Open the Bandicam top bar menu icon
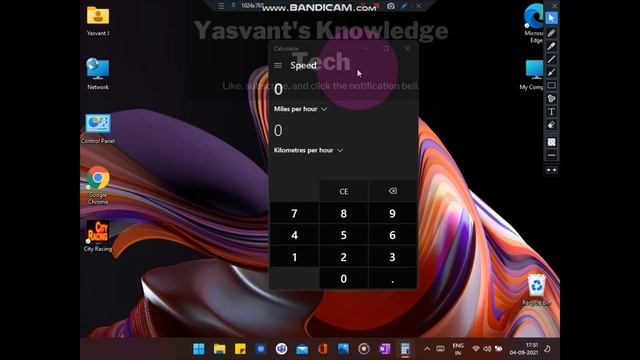This screenshot has width=640, height=360. pos(221,6)
